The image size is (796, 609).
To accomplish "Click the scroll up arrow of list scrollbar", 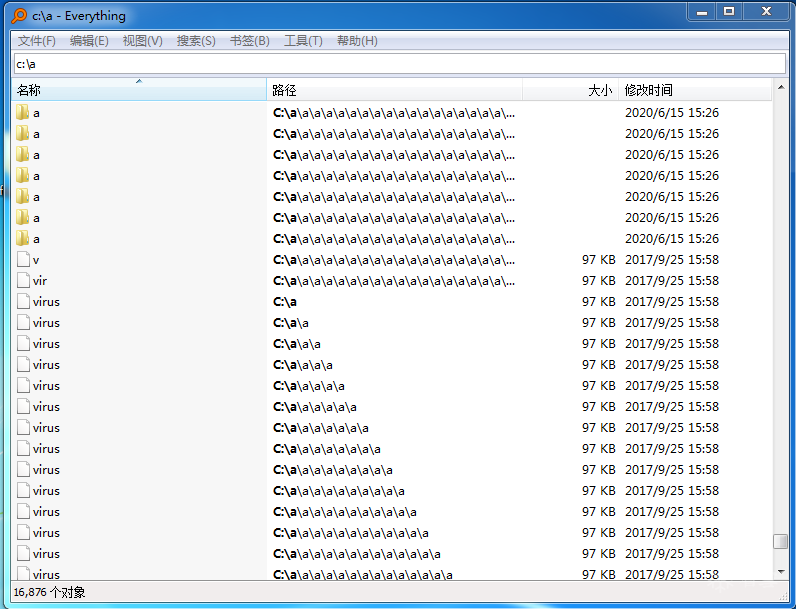I will [781, 88].
